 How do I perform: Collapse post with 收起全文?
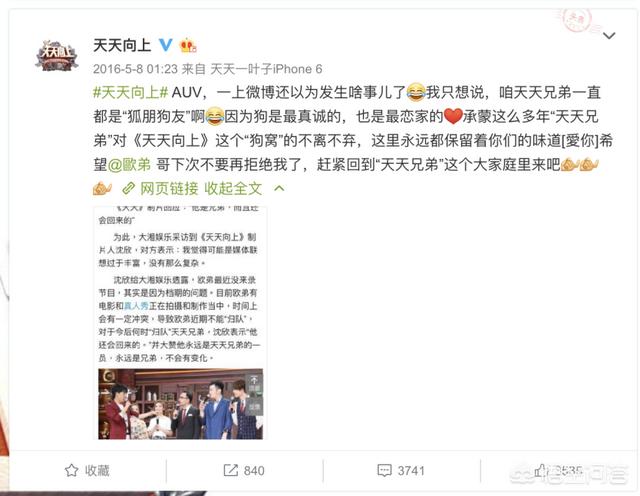coord(233,188)
